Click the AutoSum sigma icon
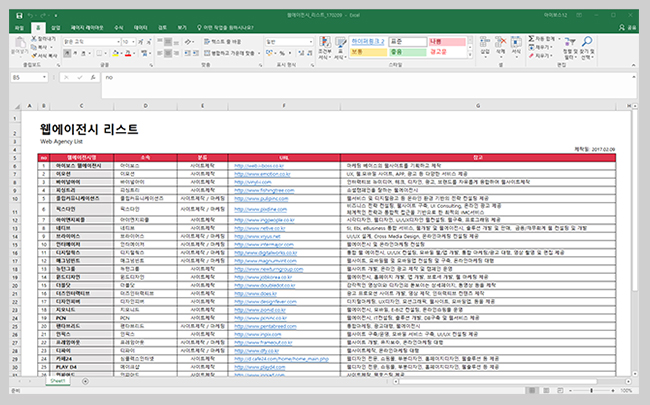Screen dimensions: 650x405 pyautogui.click(x=531, y=39)
